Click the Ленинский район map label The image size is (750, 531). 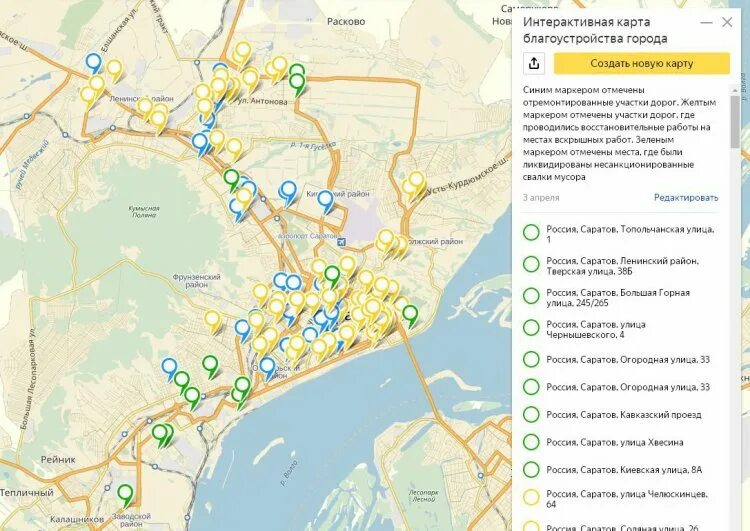pos(142,99)
